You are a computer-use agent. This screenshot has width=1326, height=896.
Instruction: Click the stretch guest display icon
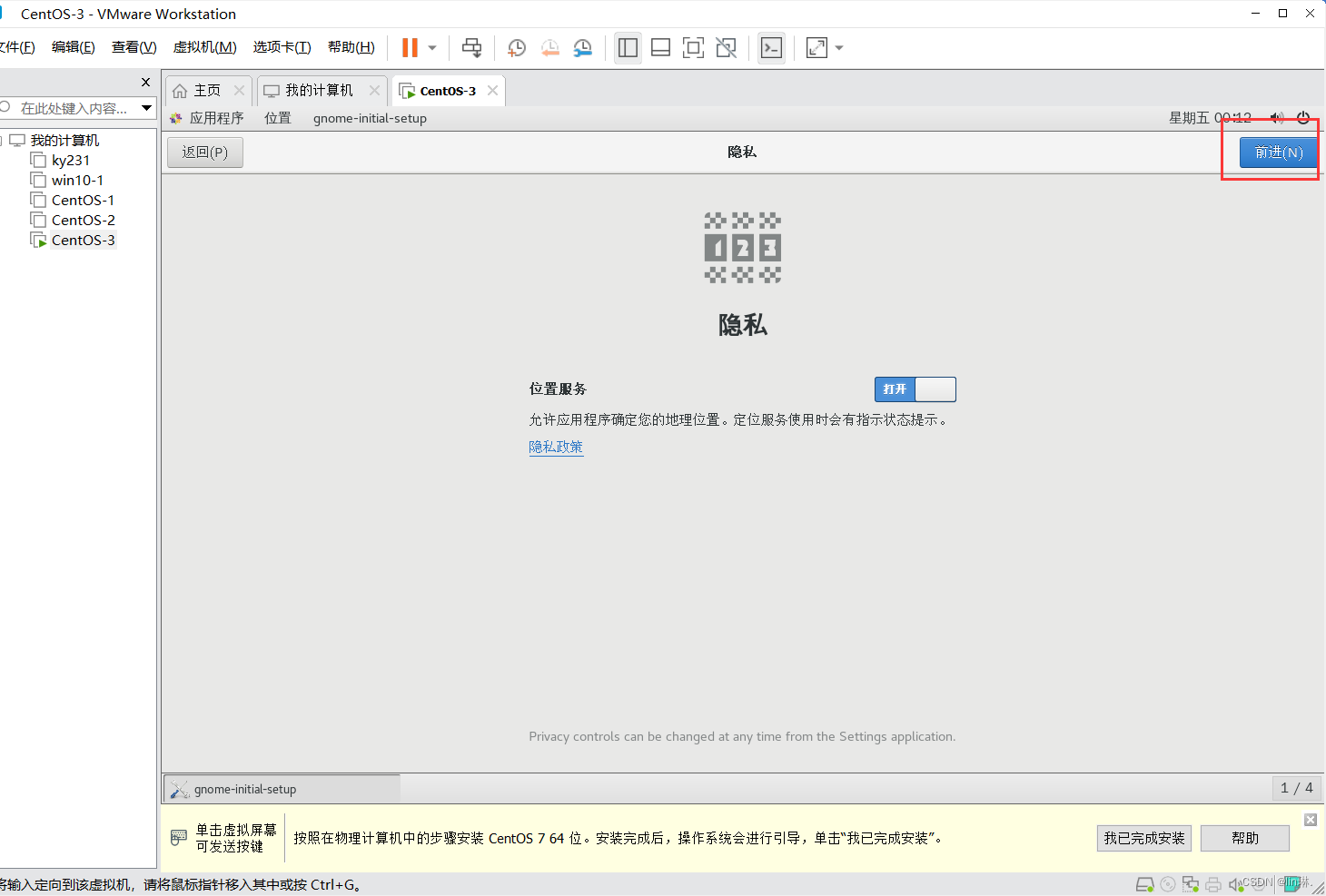(816, 48)
